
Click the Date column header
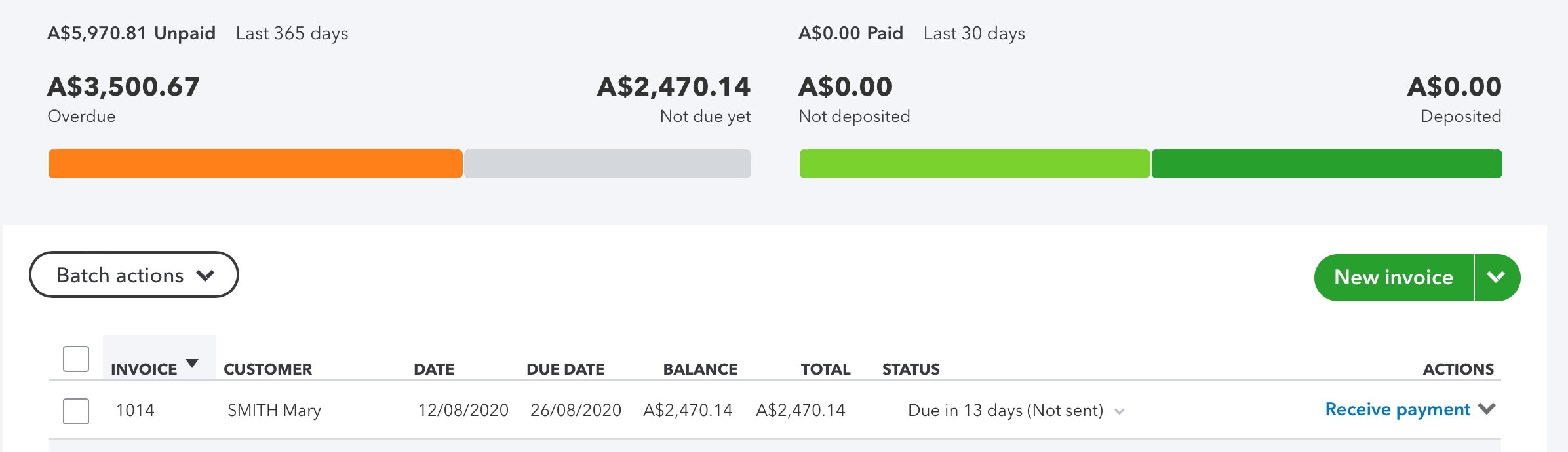433,369
